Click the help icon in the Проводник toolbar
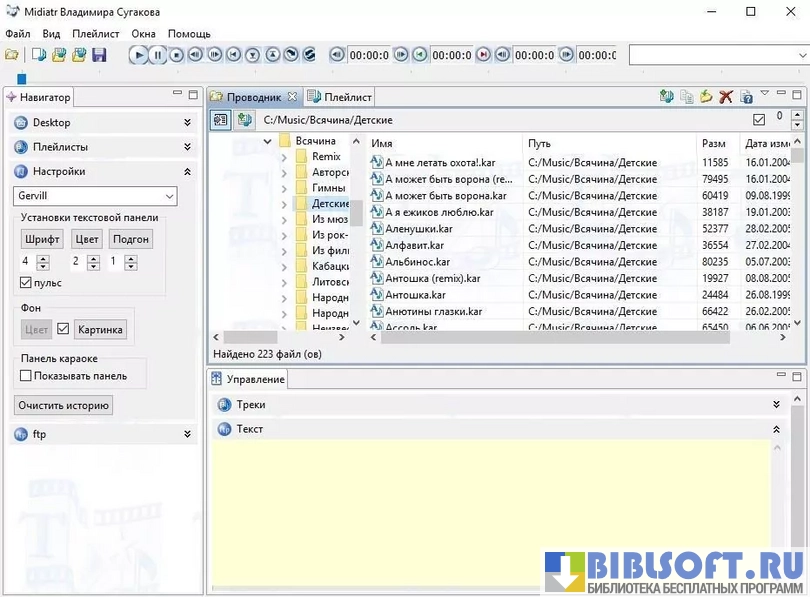 coord(746,97)
